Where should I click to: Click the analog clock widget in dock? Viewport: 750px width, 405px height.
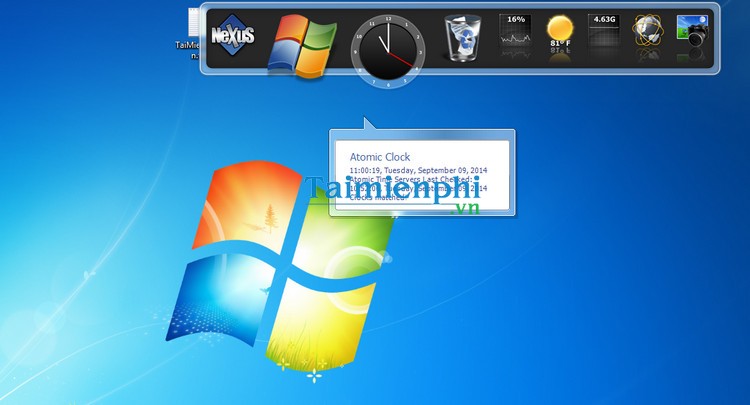pyautogui.click(x=387, y=51)
